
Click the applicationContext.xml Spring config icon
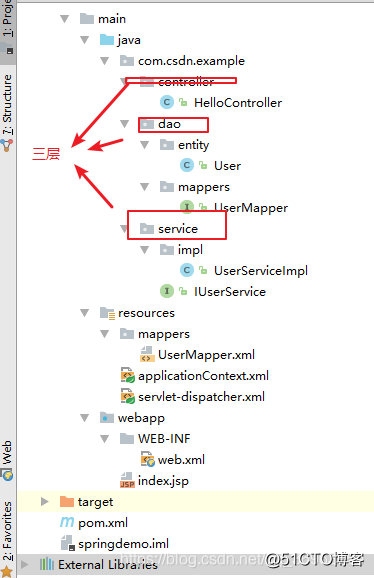coord(127,375)
